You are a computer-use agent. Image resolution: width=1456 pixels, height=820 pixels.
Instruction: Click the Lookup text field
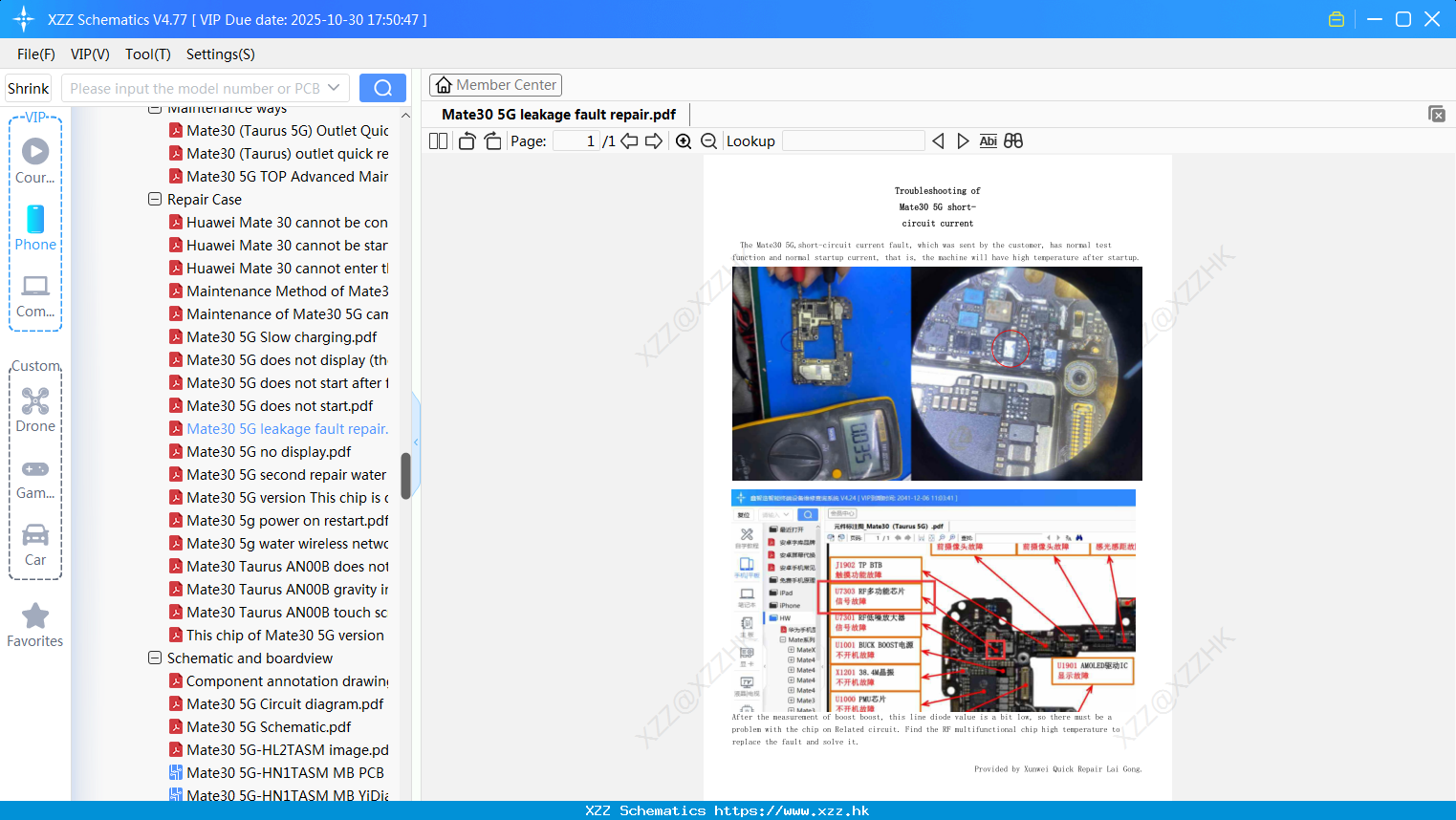pos(854,140)
